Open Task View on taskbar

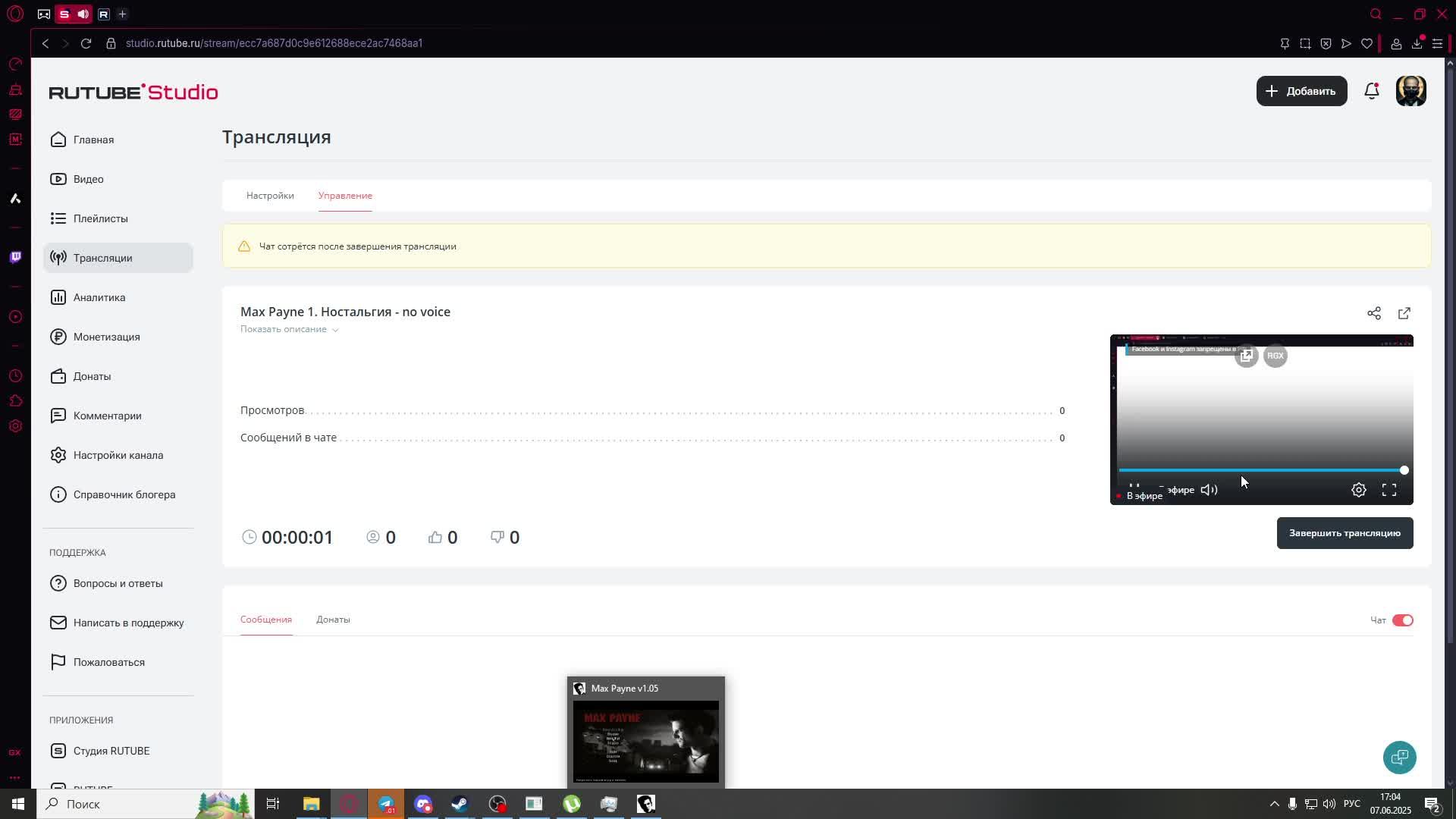click(x=273, y=804)
